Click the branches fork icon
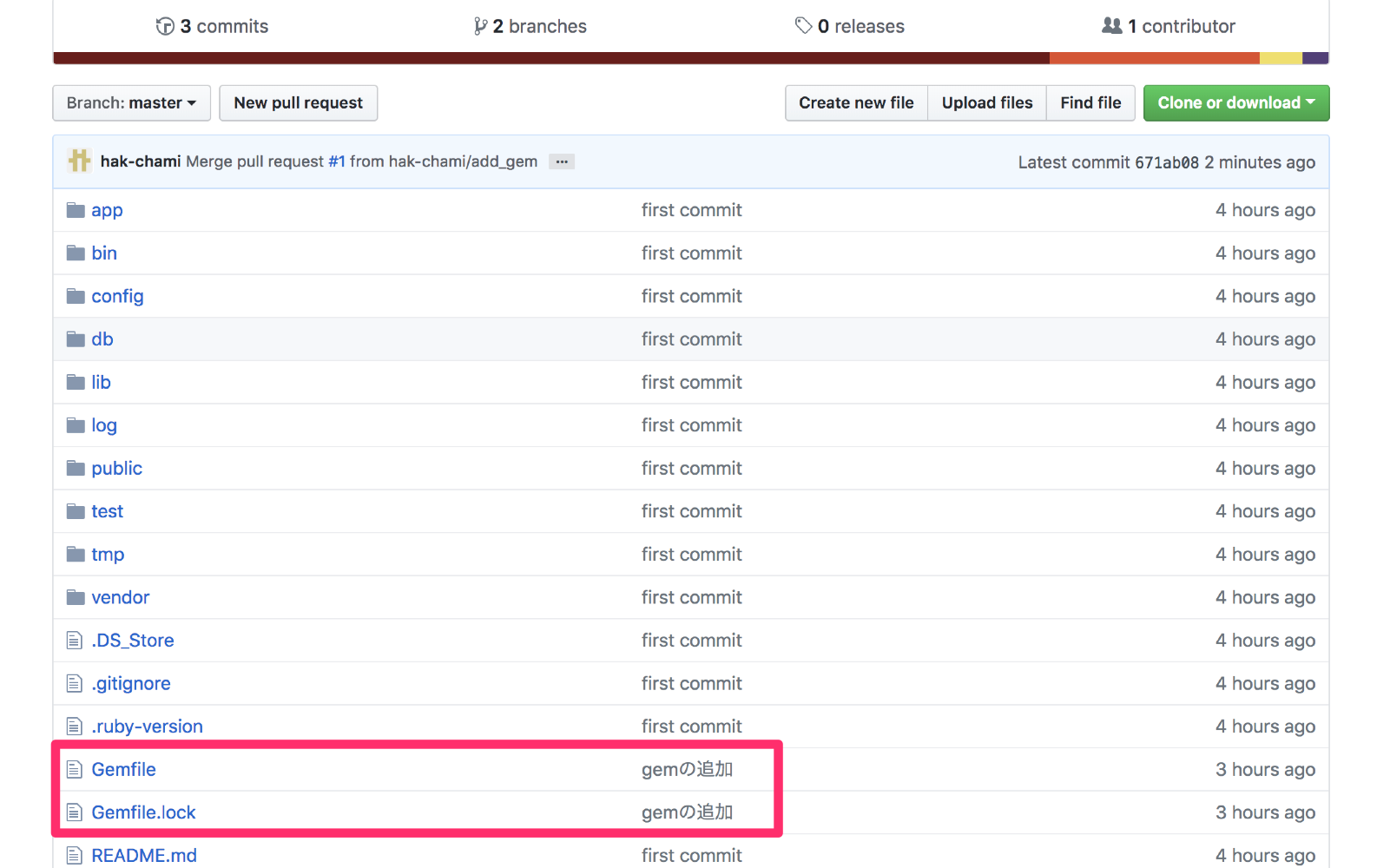 480,26
